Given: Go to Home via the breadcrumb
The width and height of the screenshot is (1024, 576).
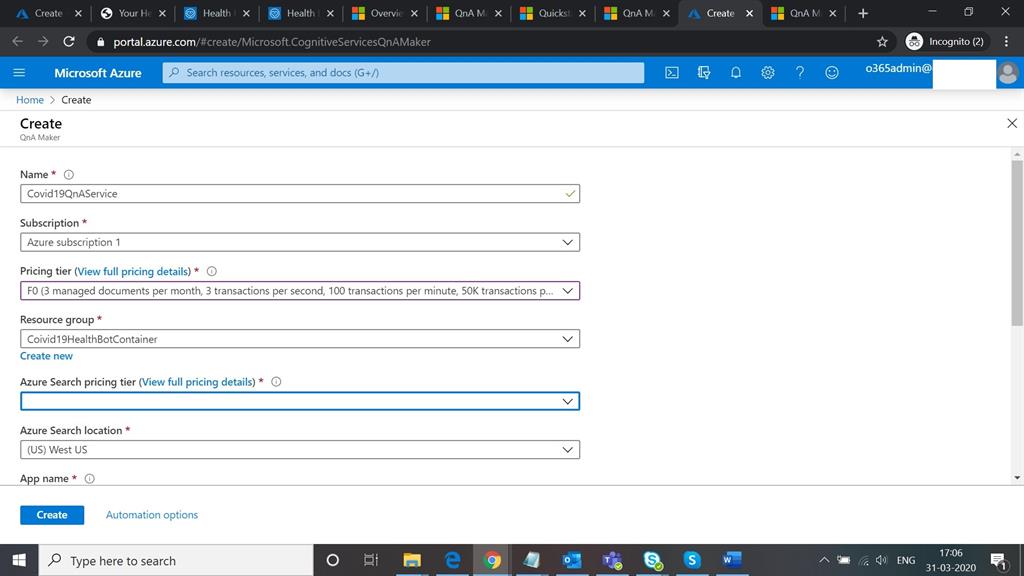Looking at the screenshot, I should [x=29, y=99].
